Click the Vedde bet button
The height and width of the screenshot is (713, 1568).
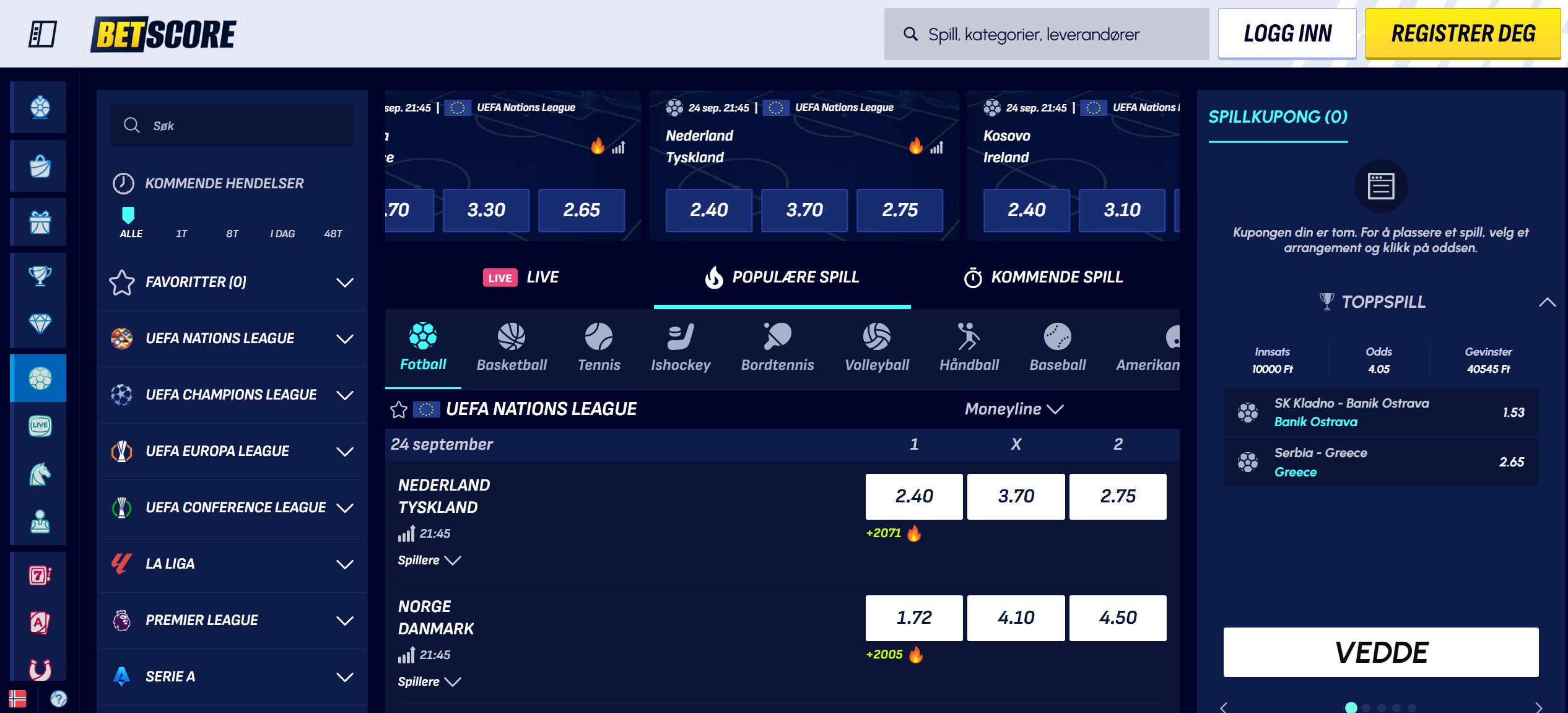[1381, 652]
